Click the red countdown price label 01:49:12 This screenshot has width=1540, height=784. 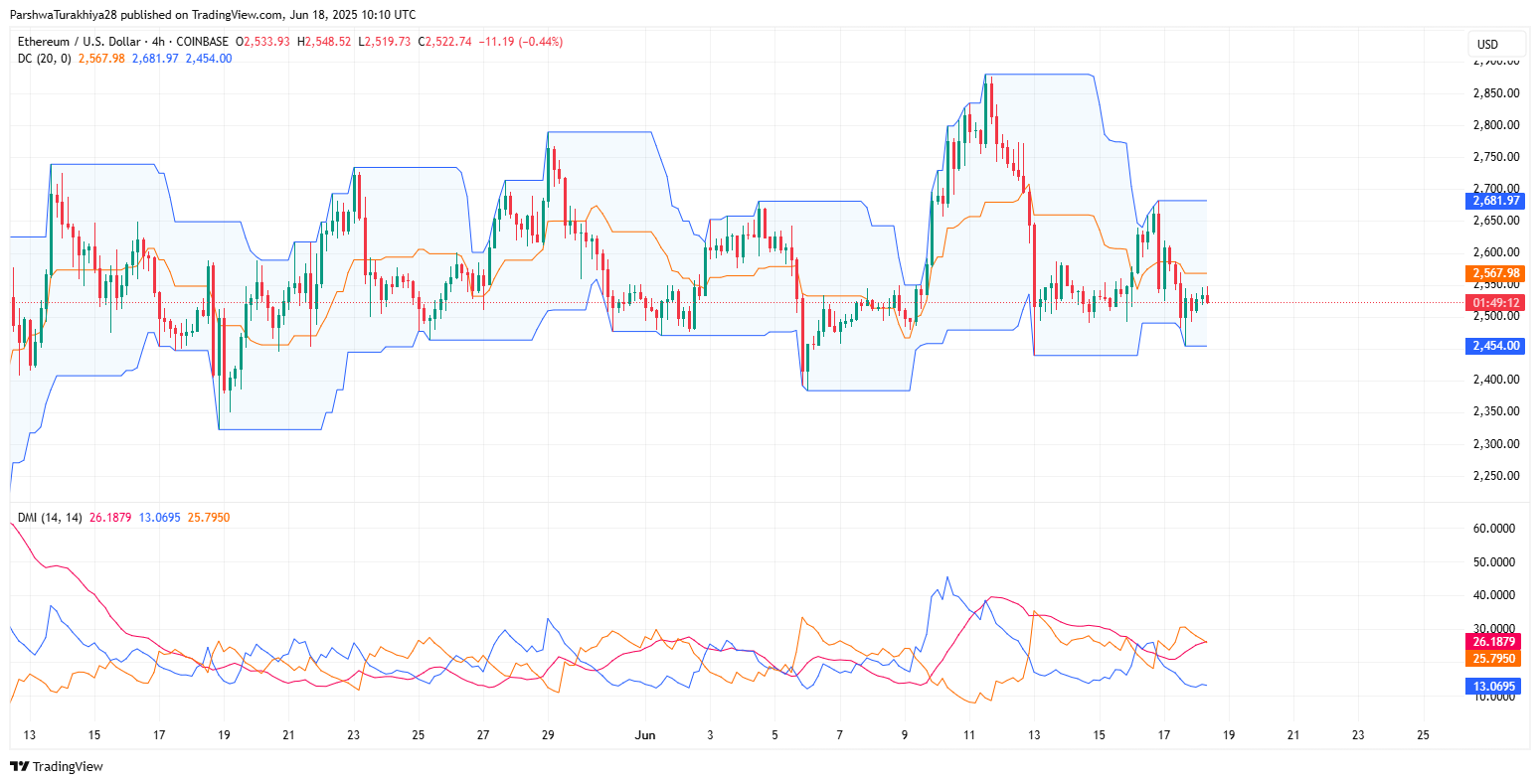(1495, 302)
